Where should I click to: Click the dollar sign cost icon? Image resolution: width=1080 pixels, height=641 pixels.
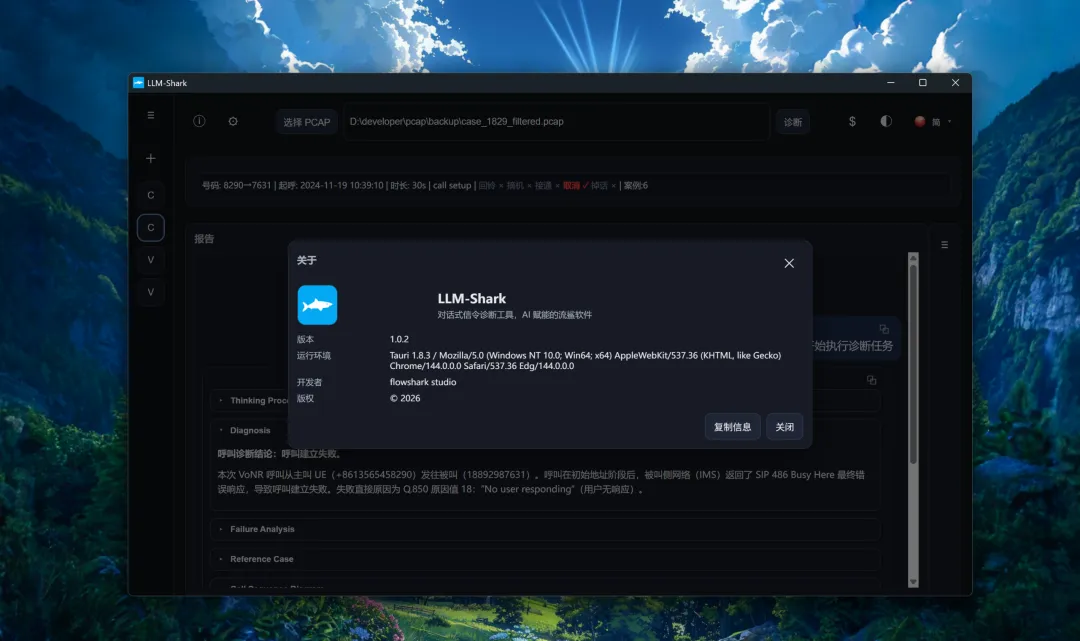pyautogui.click(x=852, y=121)
